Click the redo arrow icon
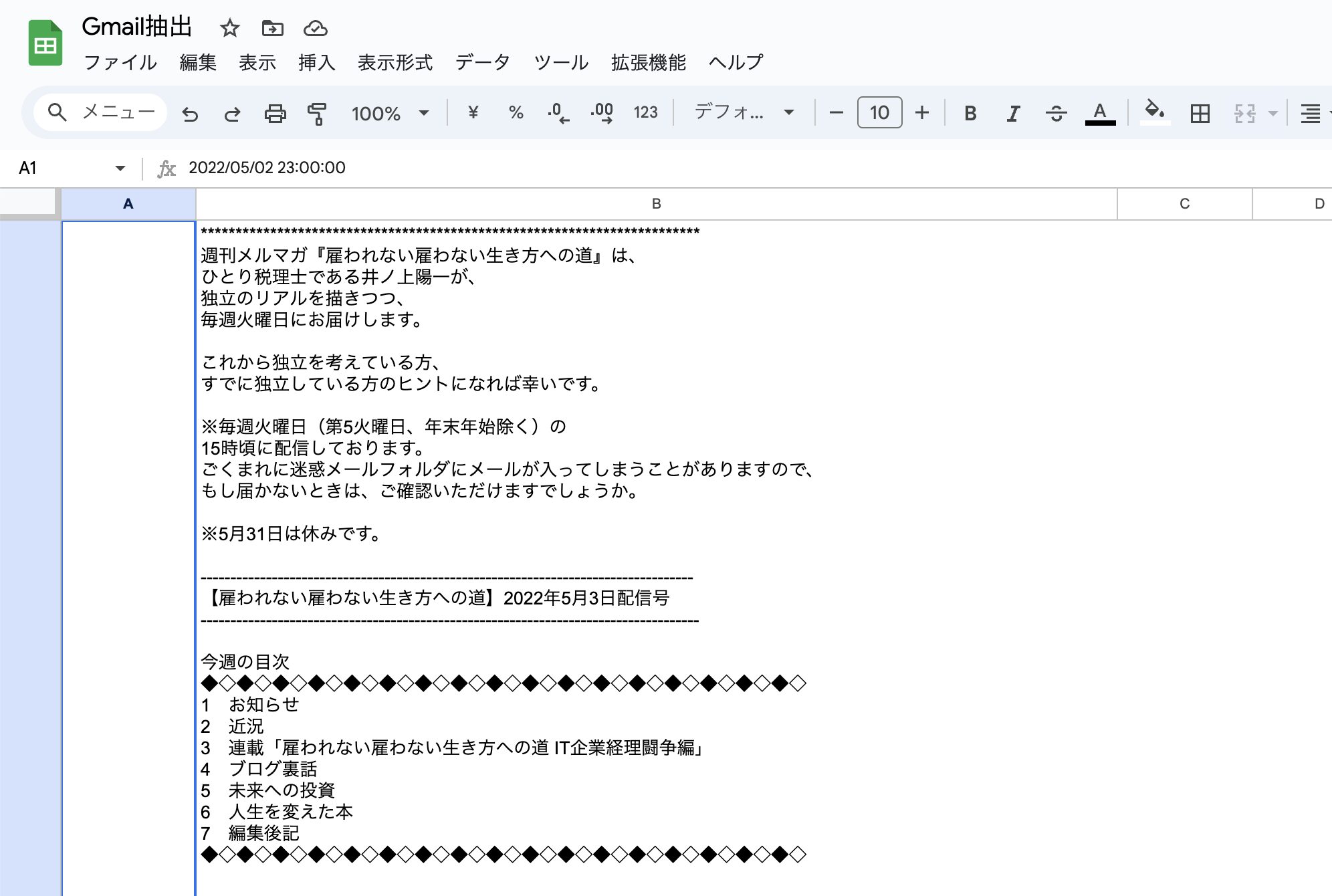 [232, 114]
